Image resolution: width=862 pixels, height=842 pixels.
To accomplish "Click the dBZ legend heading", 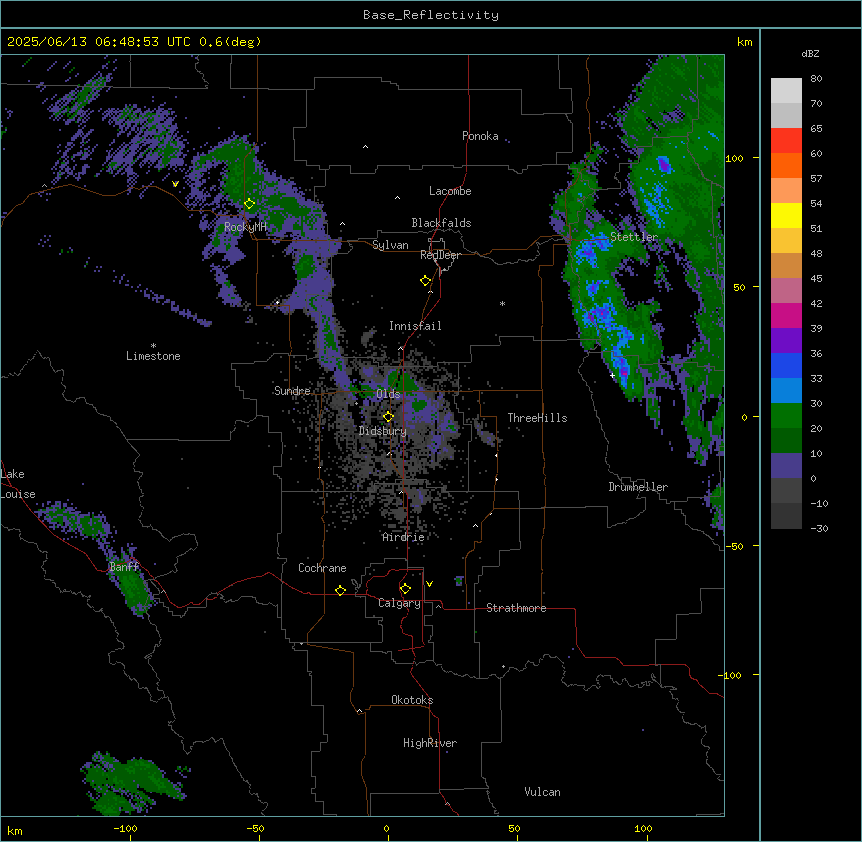I will [x=810, y=53].
